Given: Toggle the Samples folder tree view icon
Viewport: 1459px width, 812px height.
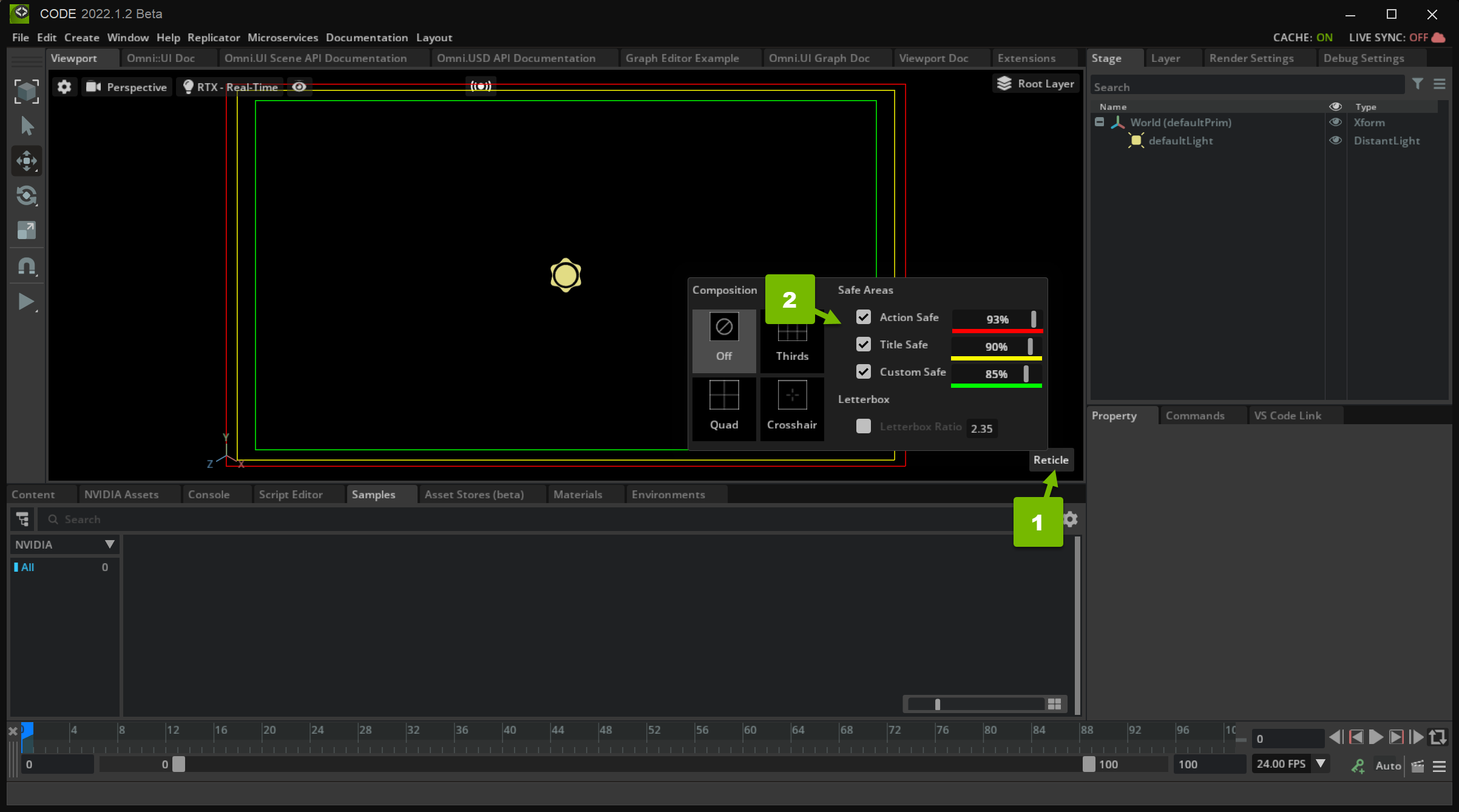Looking at the screenshot, I should point(23,519).
